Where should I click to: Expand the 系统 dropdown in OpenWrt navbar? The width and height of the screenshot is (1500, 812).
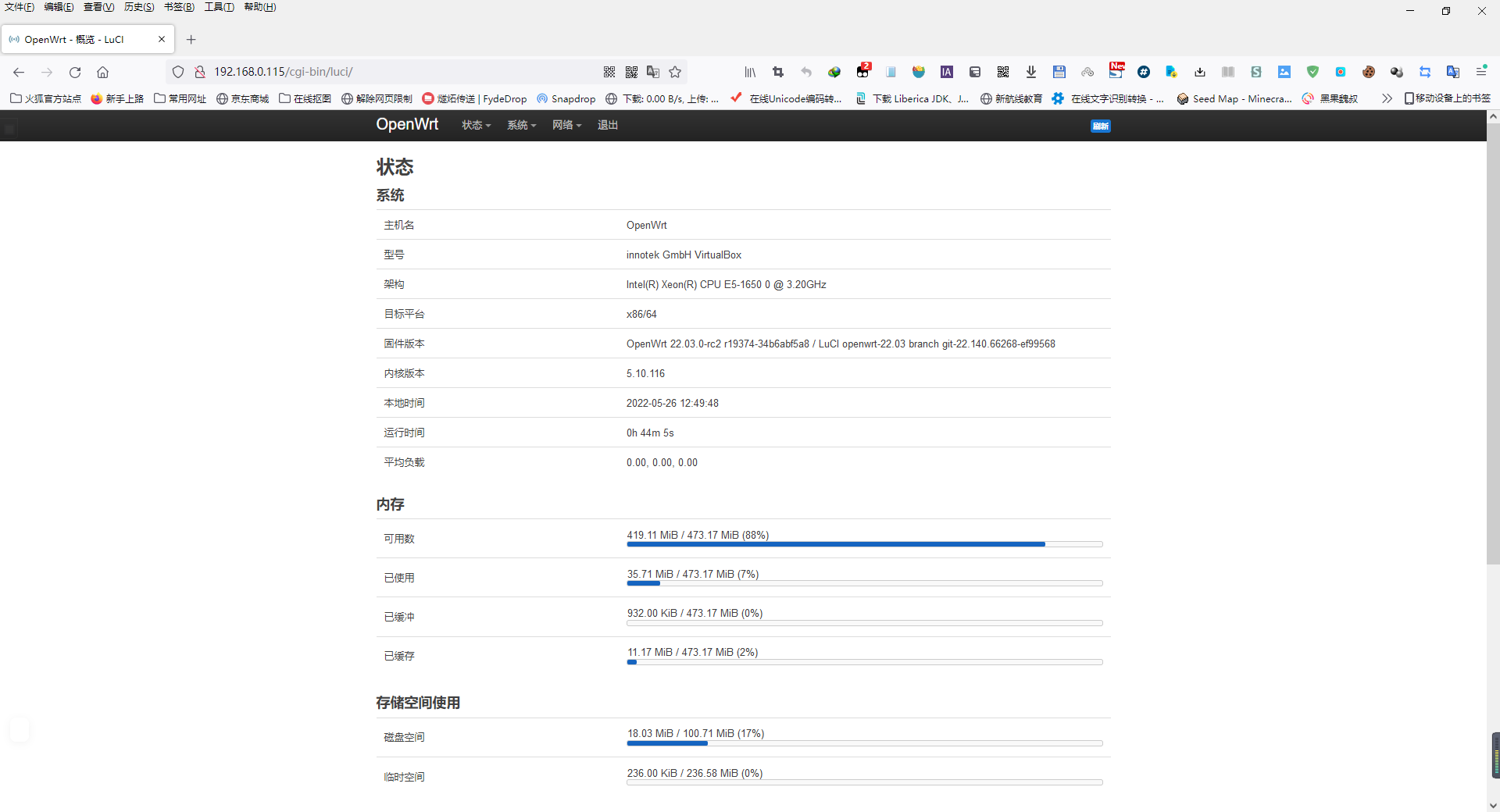[521, 125]
